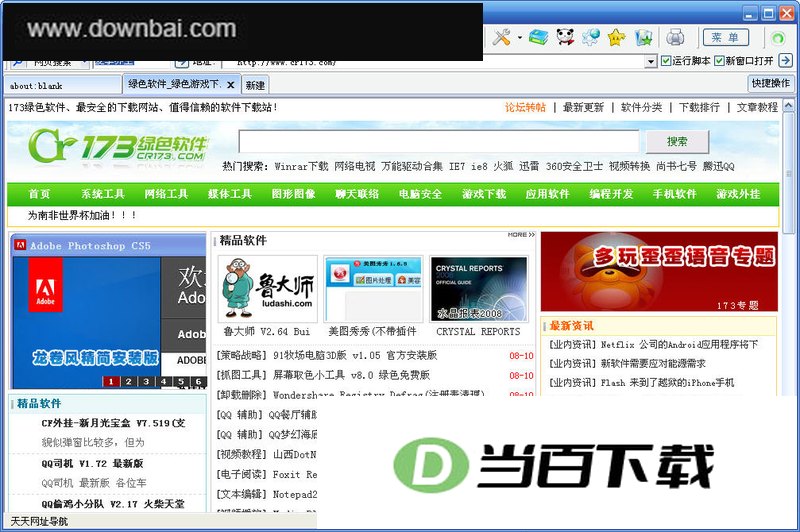The height and width of the screenshot is (532, 800).
Task: Open the 应用软件 navigation item
Action: click(547, 194)
